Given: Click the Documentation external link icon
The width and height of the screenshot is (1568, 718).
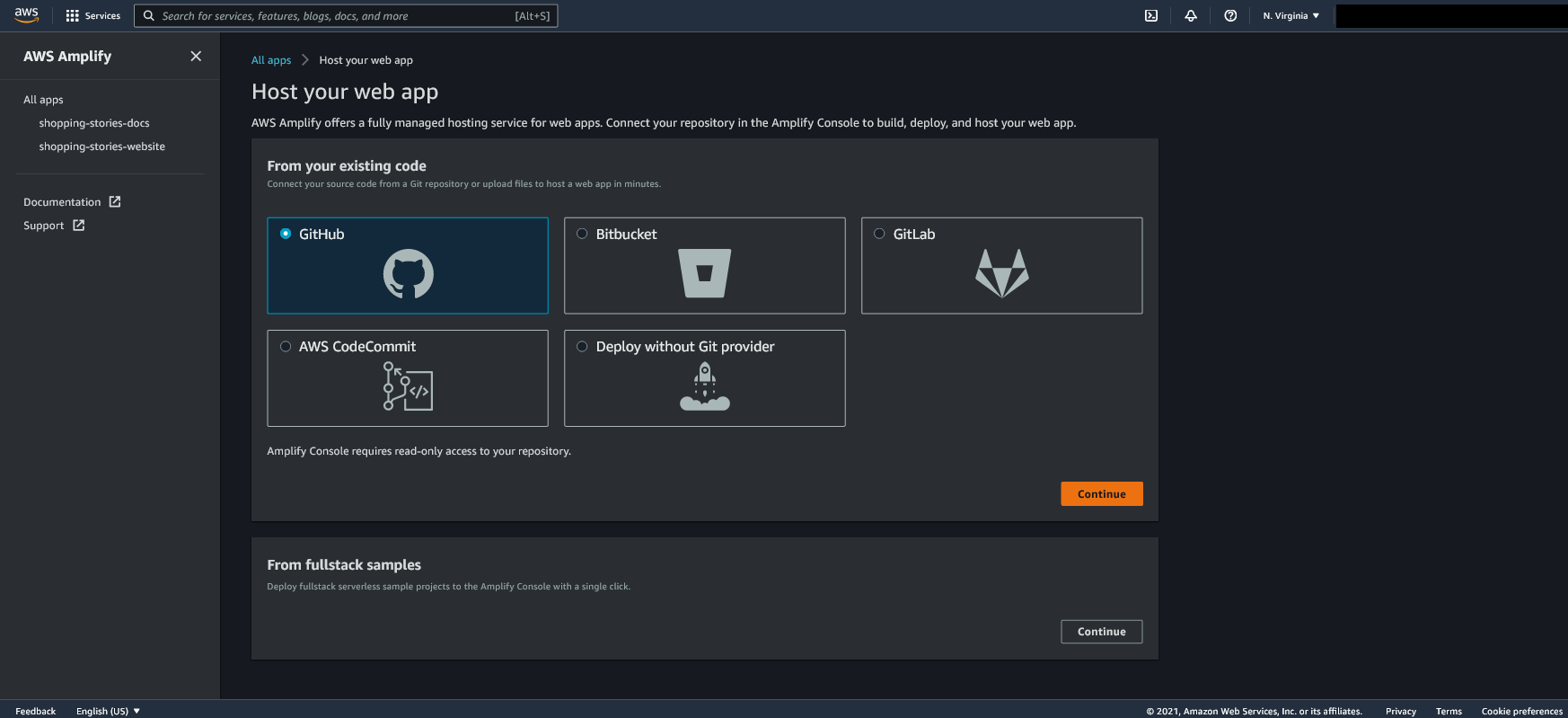Looking at the screenshot, I should point(115,202).
